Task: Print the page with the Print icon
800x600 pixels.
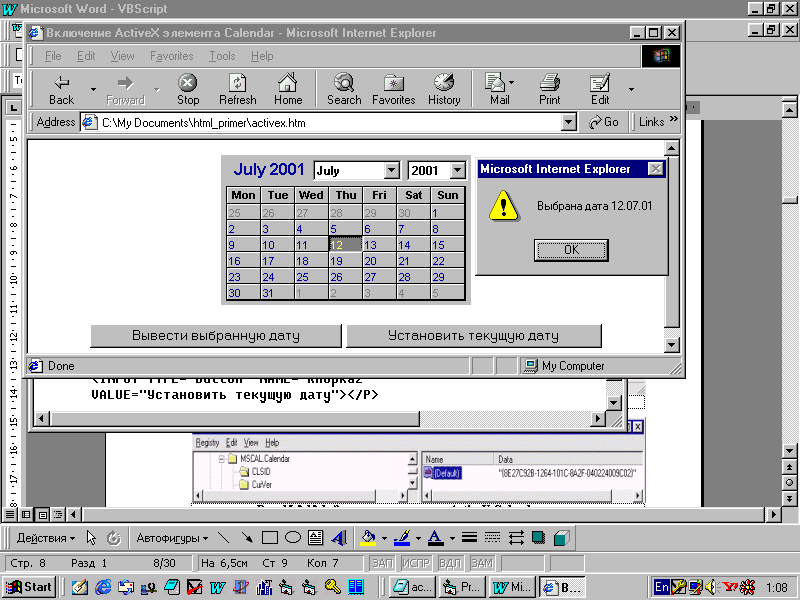Action: (549, 83)
